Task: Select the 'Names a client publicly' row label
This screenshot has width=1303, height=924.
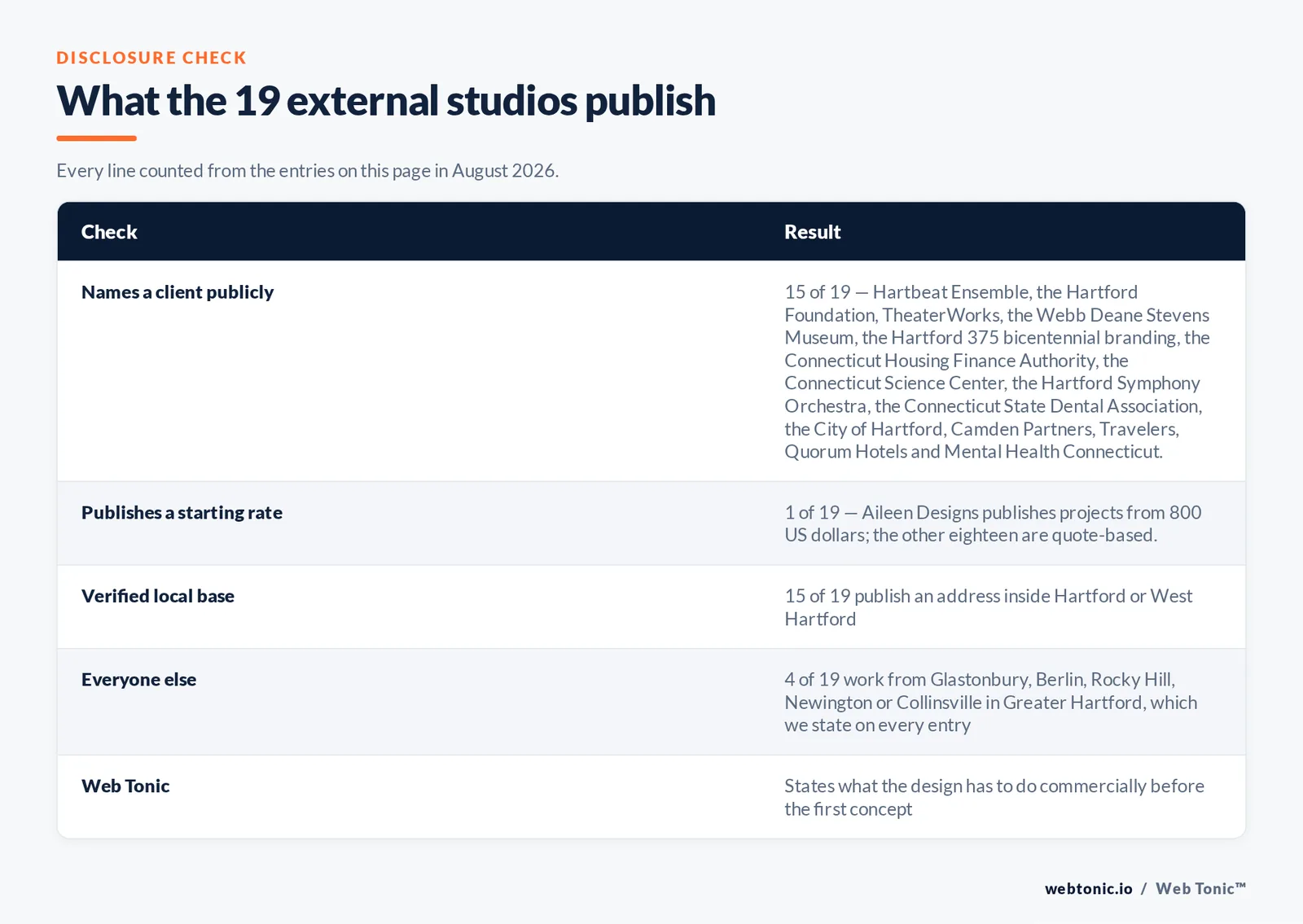Action: pyautogui.click(x=178, y=292)
